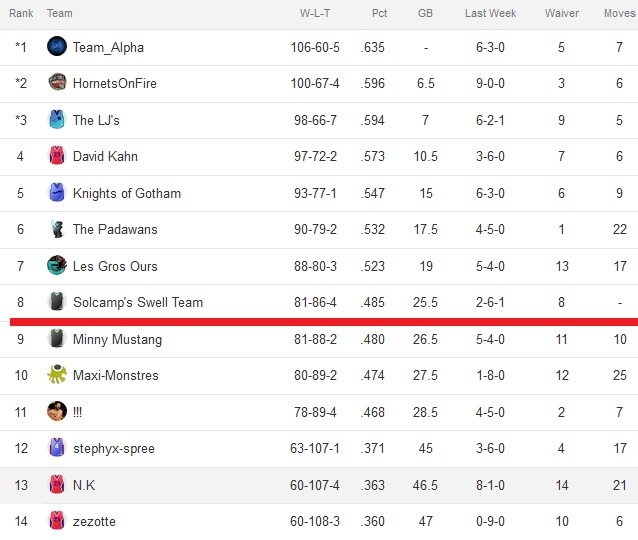Click the W-L-T column header
This screenshot has width=638, height=540.
315,13
